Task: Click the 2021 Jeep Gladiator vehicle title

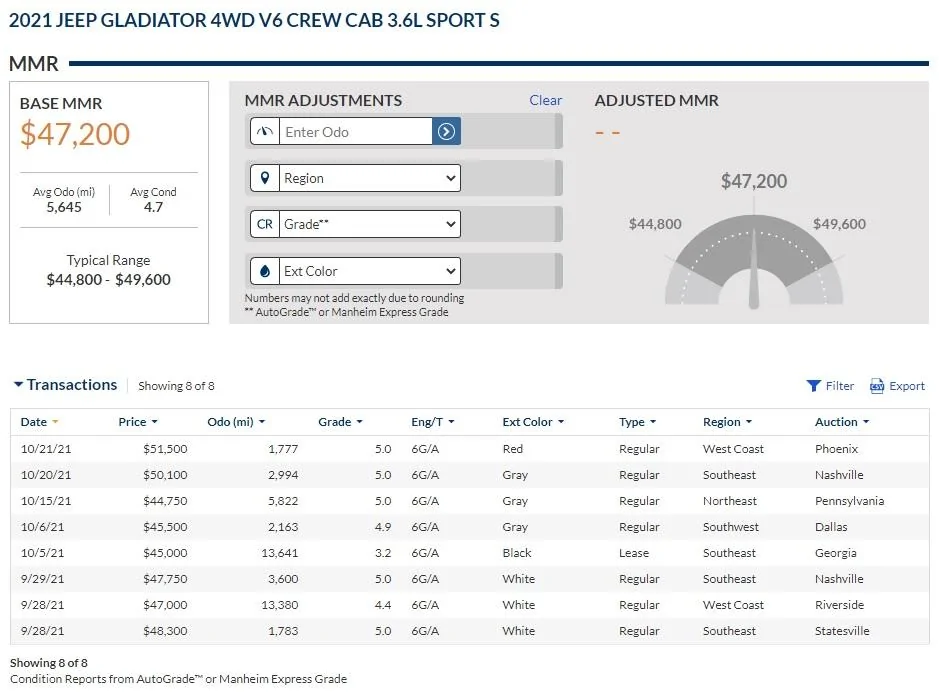Action: click(254, 20)
